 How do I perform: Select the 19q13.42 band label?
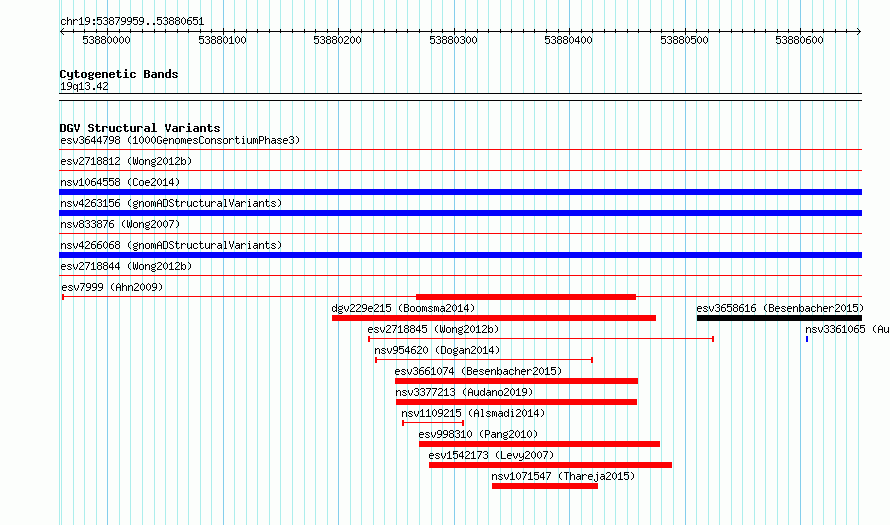coord(84,86)
